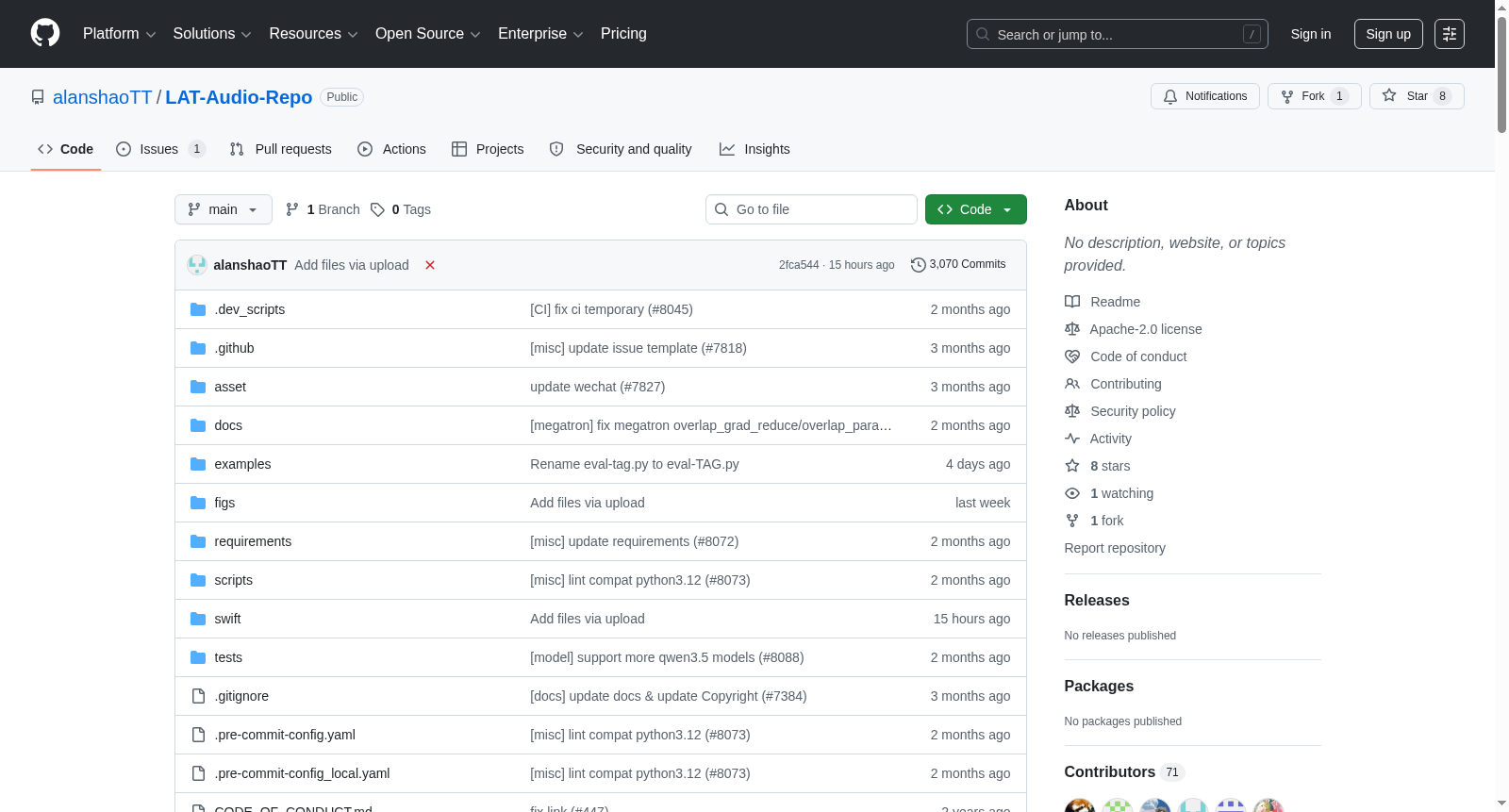
Task: Click the stars icon in About sidebar
Action: click(1072, 466)
